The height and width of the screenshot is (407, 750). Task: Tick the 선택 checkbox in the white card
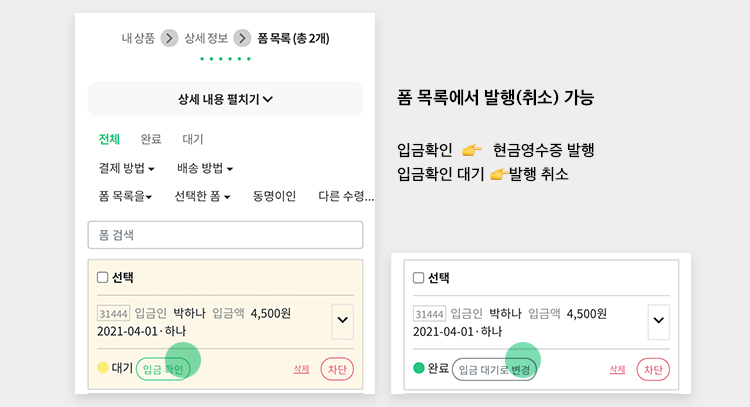[419, 278]
